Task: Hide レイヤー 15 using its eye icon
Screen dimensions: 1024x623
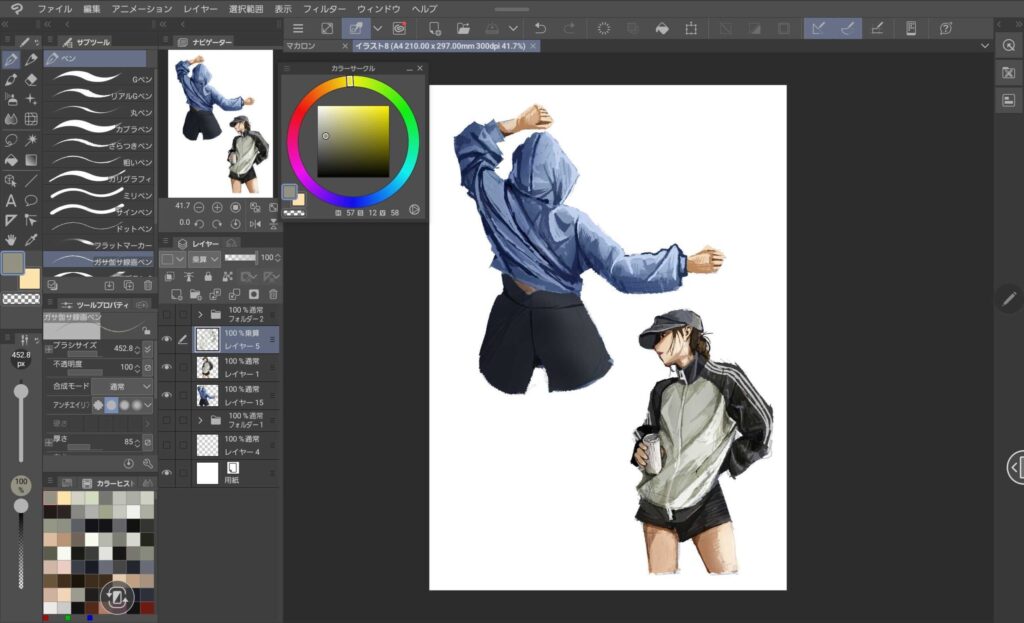Action: [167, 395]
